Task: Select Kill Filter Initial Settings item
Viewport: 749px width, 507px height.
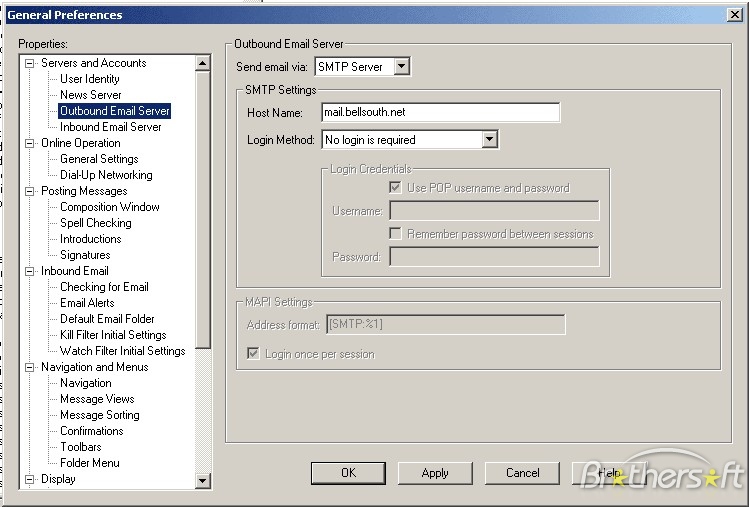Action: 113,335
